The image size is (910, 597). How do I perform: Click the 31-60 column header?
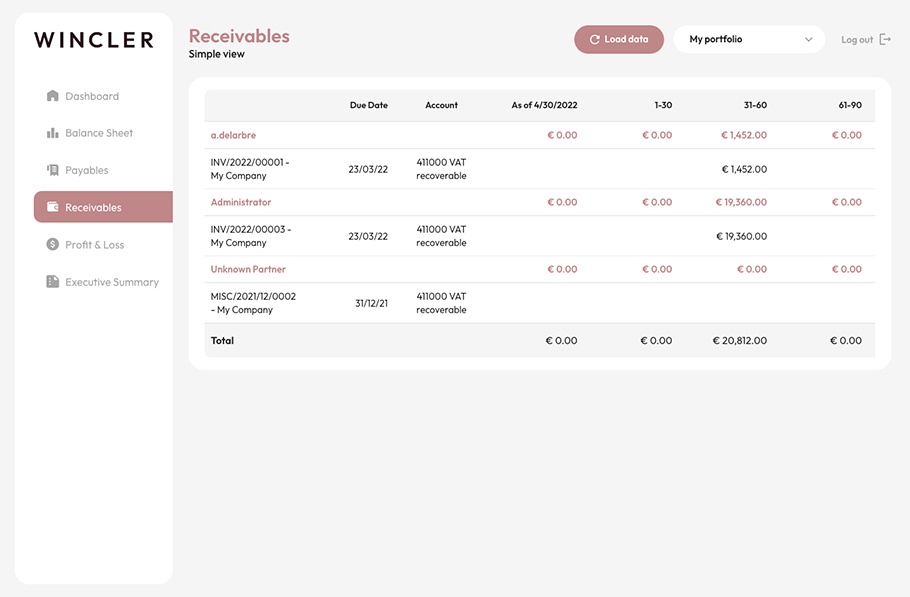755,105
